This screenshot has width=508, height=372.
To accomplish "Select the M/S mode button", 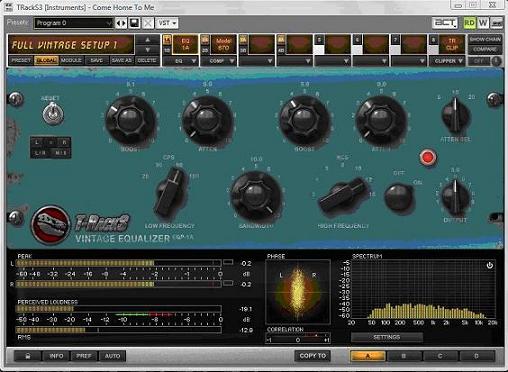I will (61, 153).
